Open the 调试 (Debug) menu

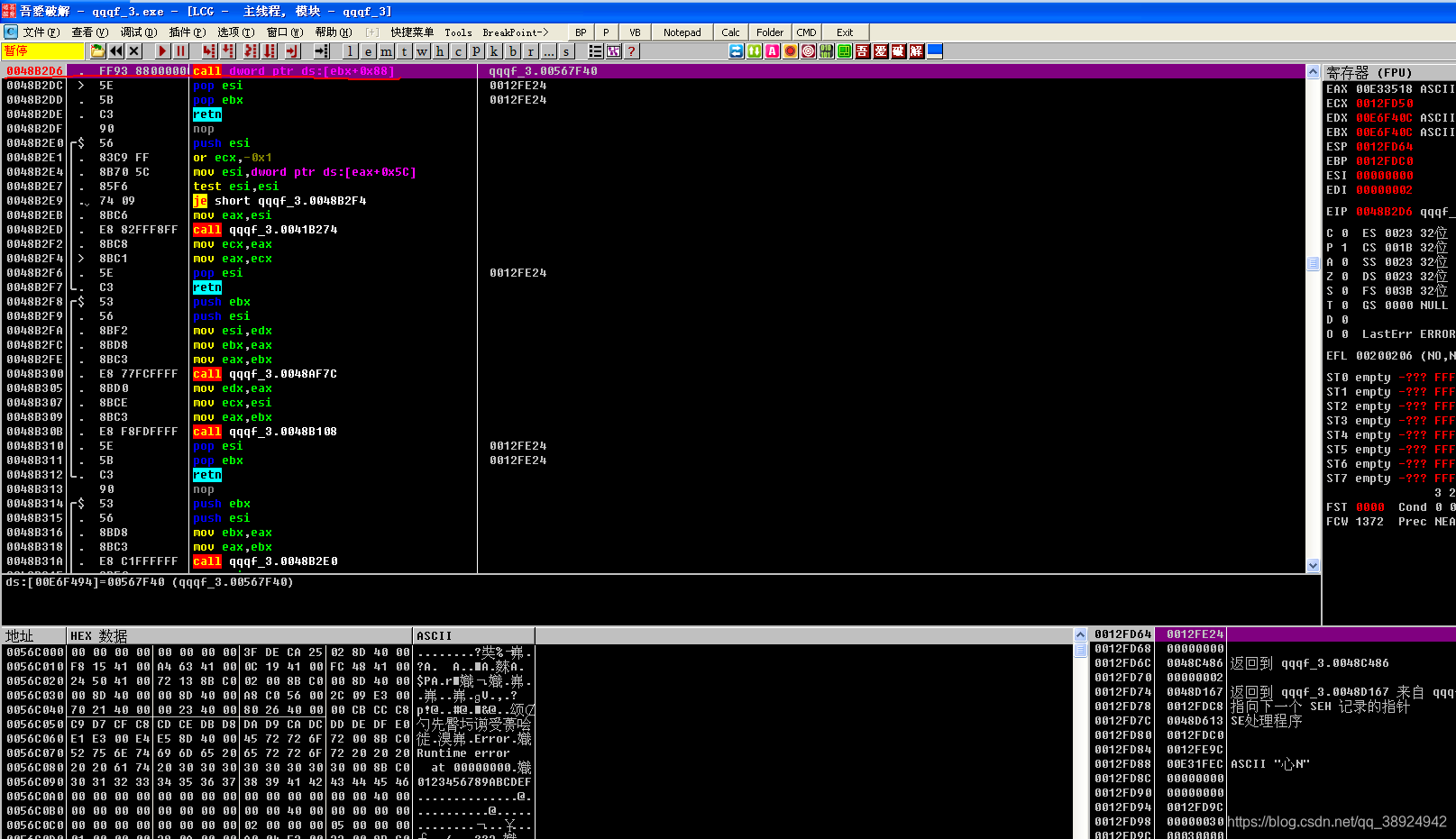(x=139, y=32)
